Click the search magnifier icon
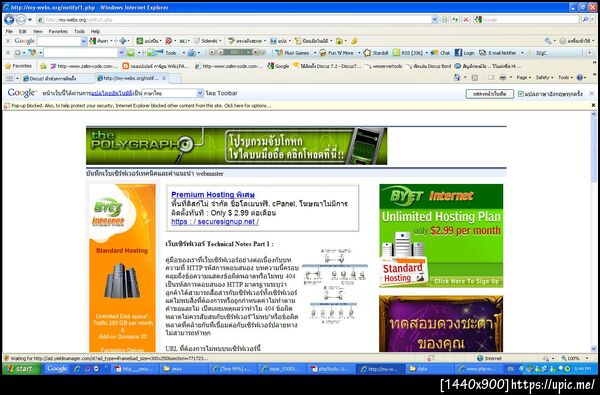 [585, 20]
